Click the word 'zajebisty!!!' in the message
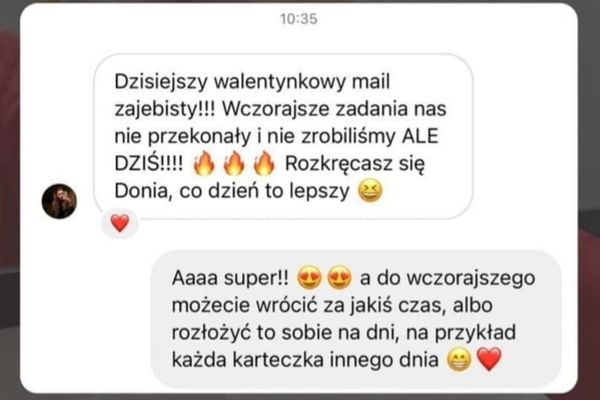The height and width of the screenshot is (400, 600). (165, 109)
